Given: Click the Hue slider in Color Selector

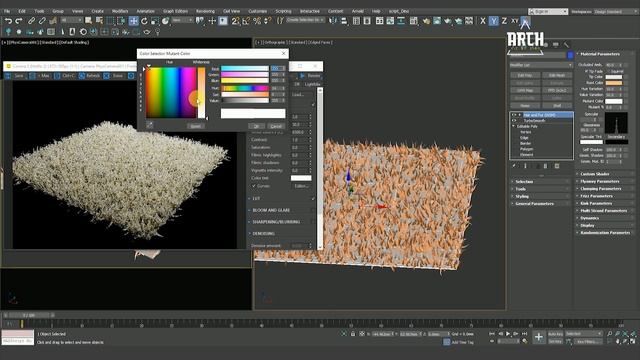Looking at the screenshot, I should [x=245, y=88].
